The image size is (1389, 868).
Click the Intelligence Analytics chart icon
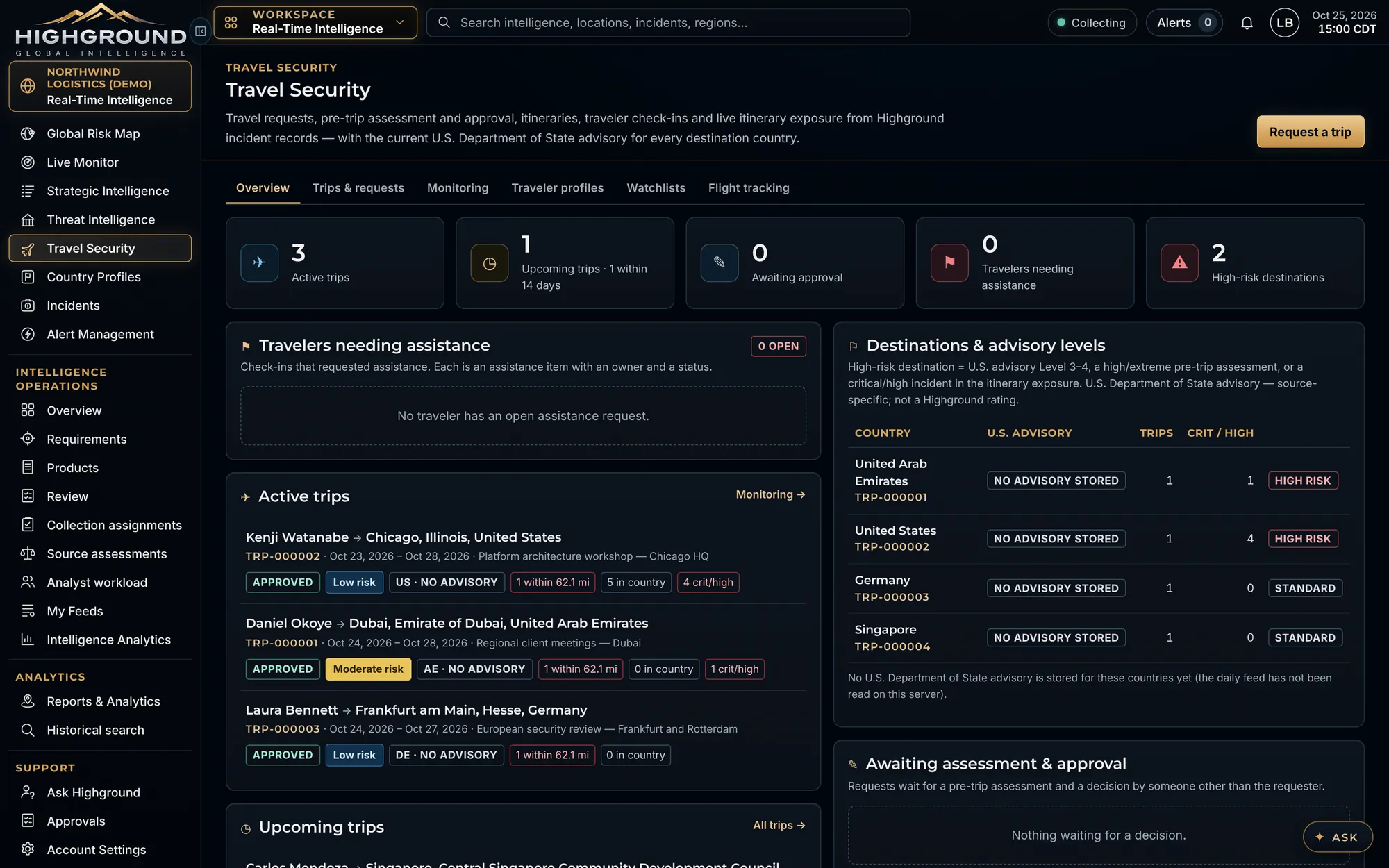(28, 640)
